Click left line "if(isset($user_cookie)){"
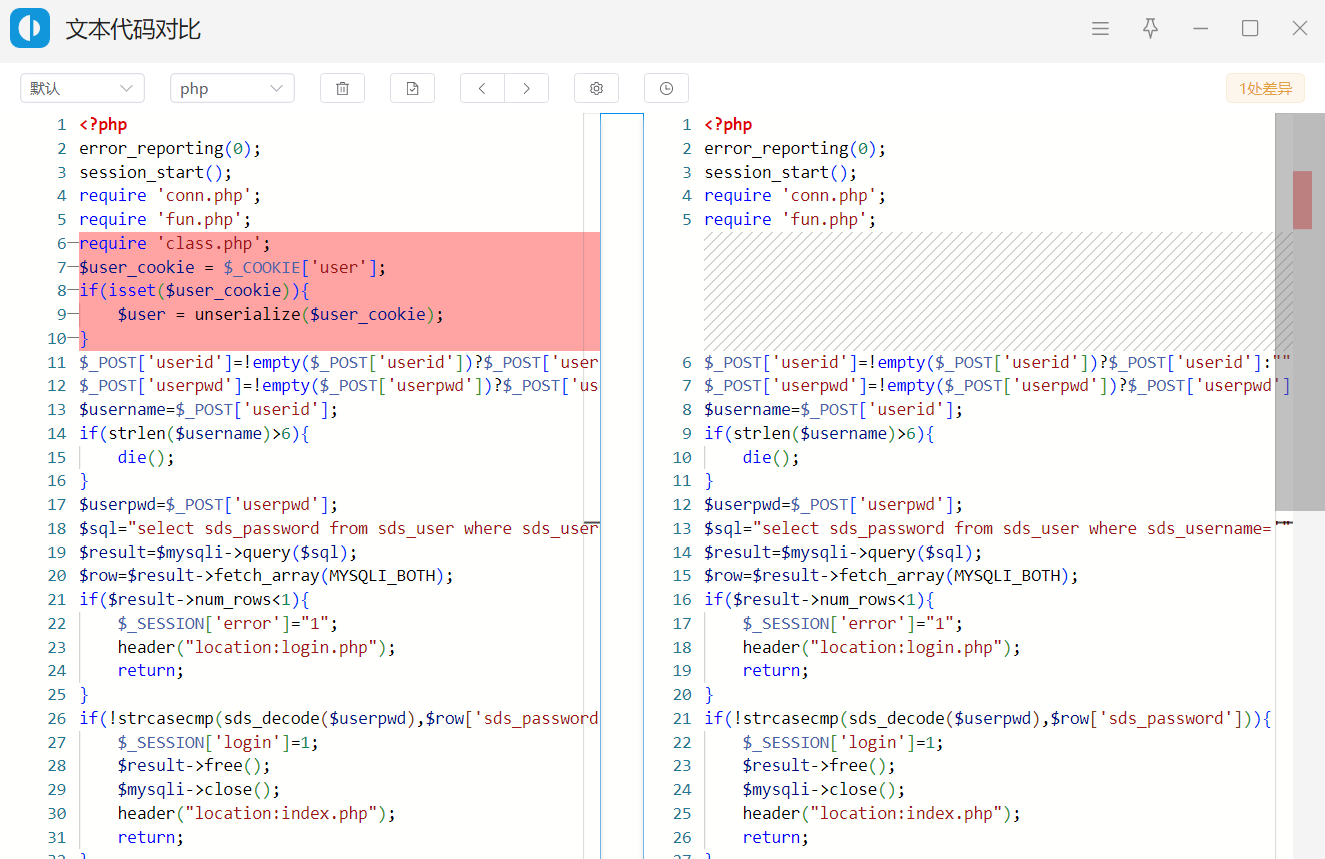Viewport: 1325px width, 859px height. tap(195, 290)
